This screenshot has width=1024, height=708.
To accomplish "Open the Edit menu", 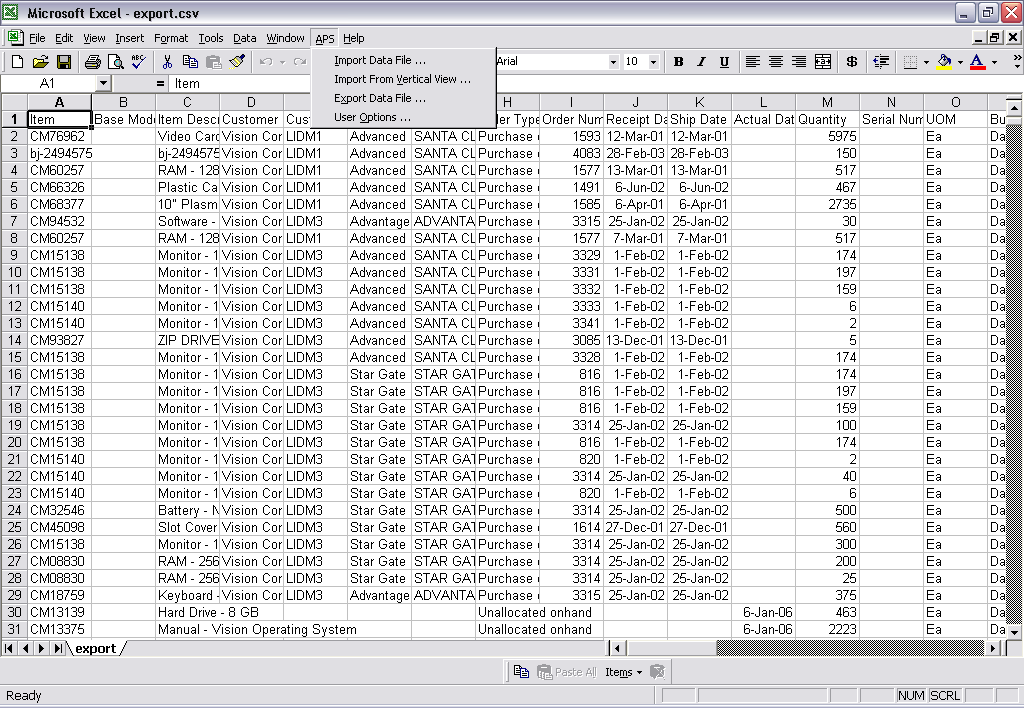I will [x=64, y=38].
